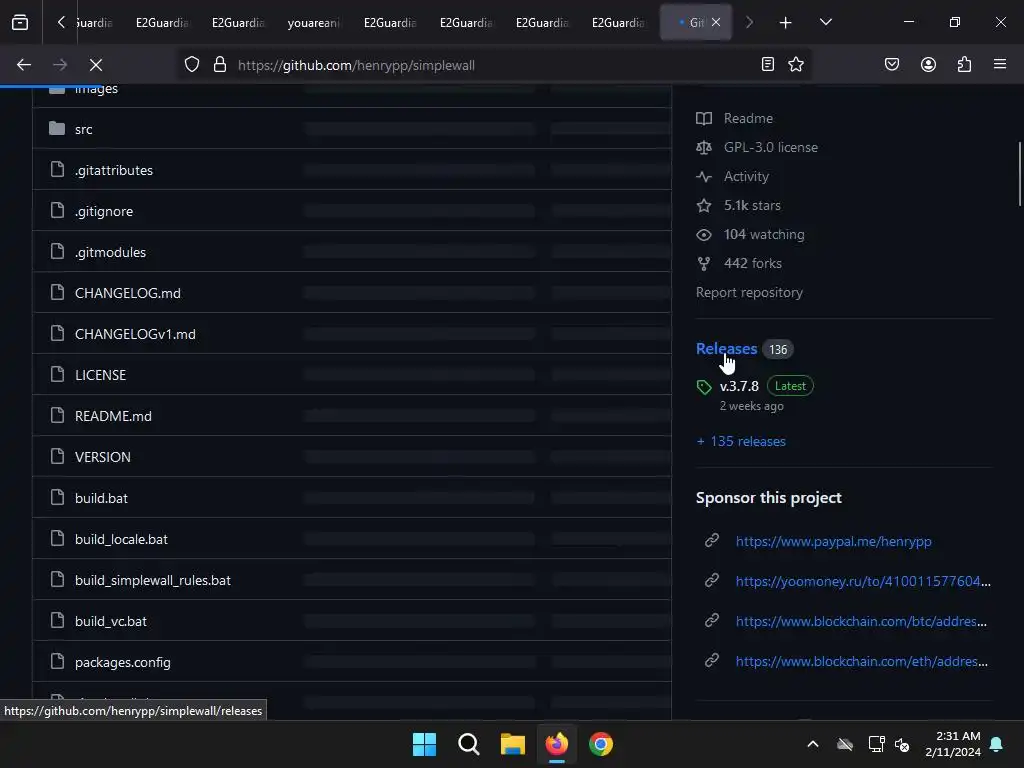Click the src folder icon
This screenshot has height=768, width=1024.
pyautogui.click(x=57, y=129)
